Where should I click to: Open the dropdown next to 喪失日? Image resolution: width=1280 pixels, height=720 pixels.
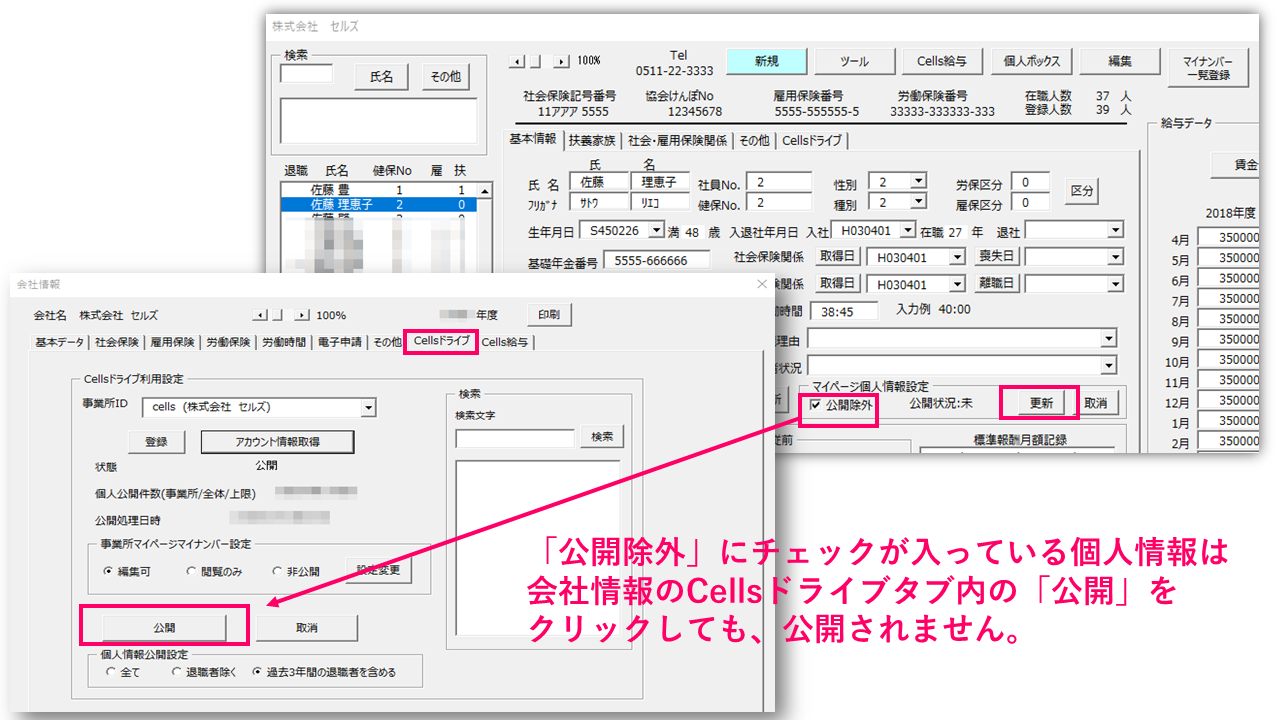point(1116,257)
